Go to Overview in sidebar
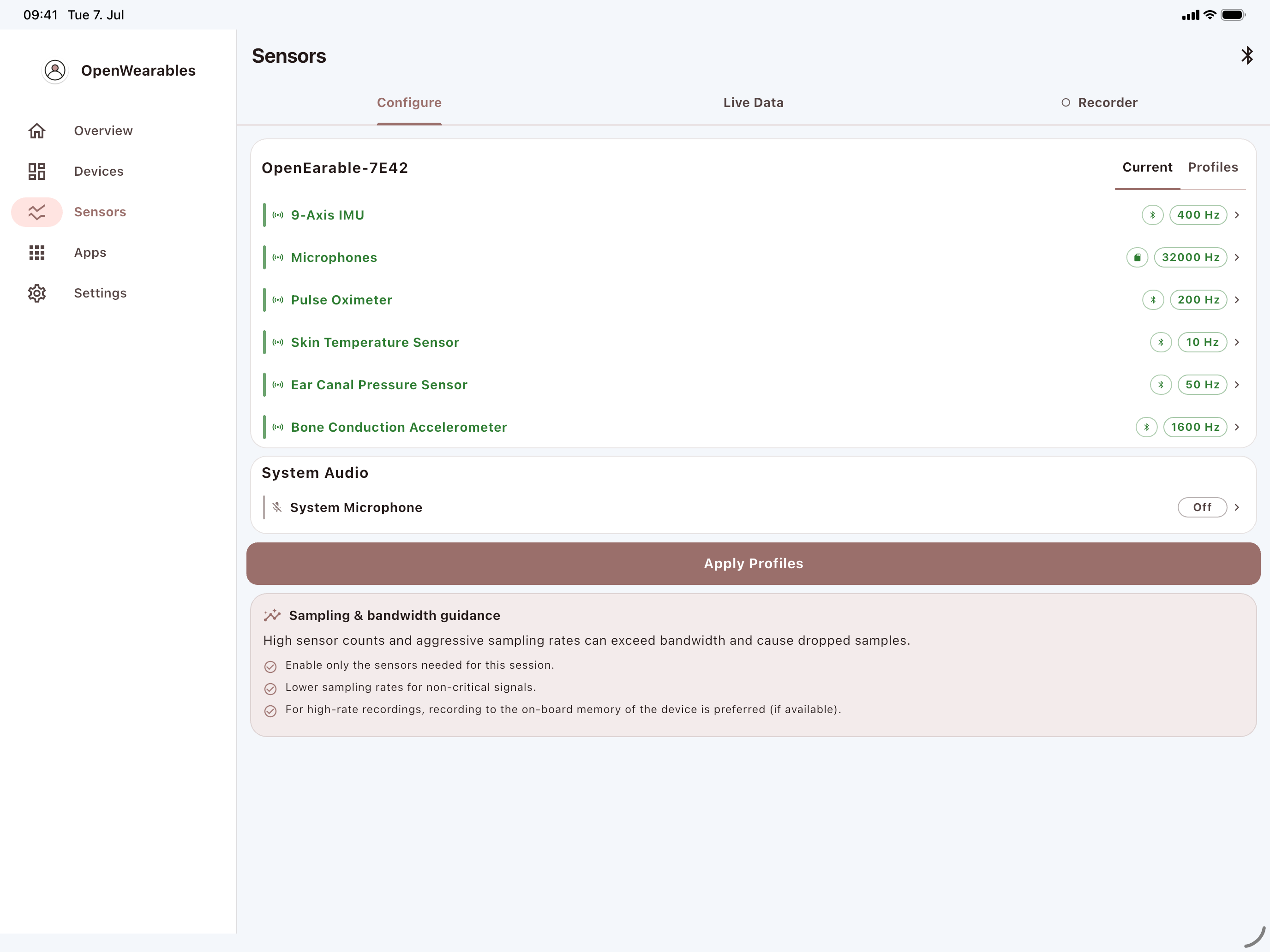The width and height of the screenshot is (1270, 952). coord(103,131)
